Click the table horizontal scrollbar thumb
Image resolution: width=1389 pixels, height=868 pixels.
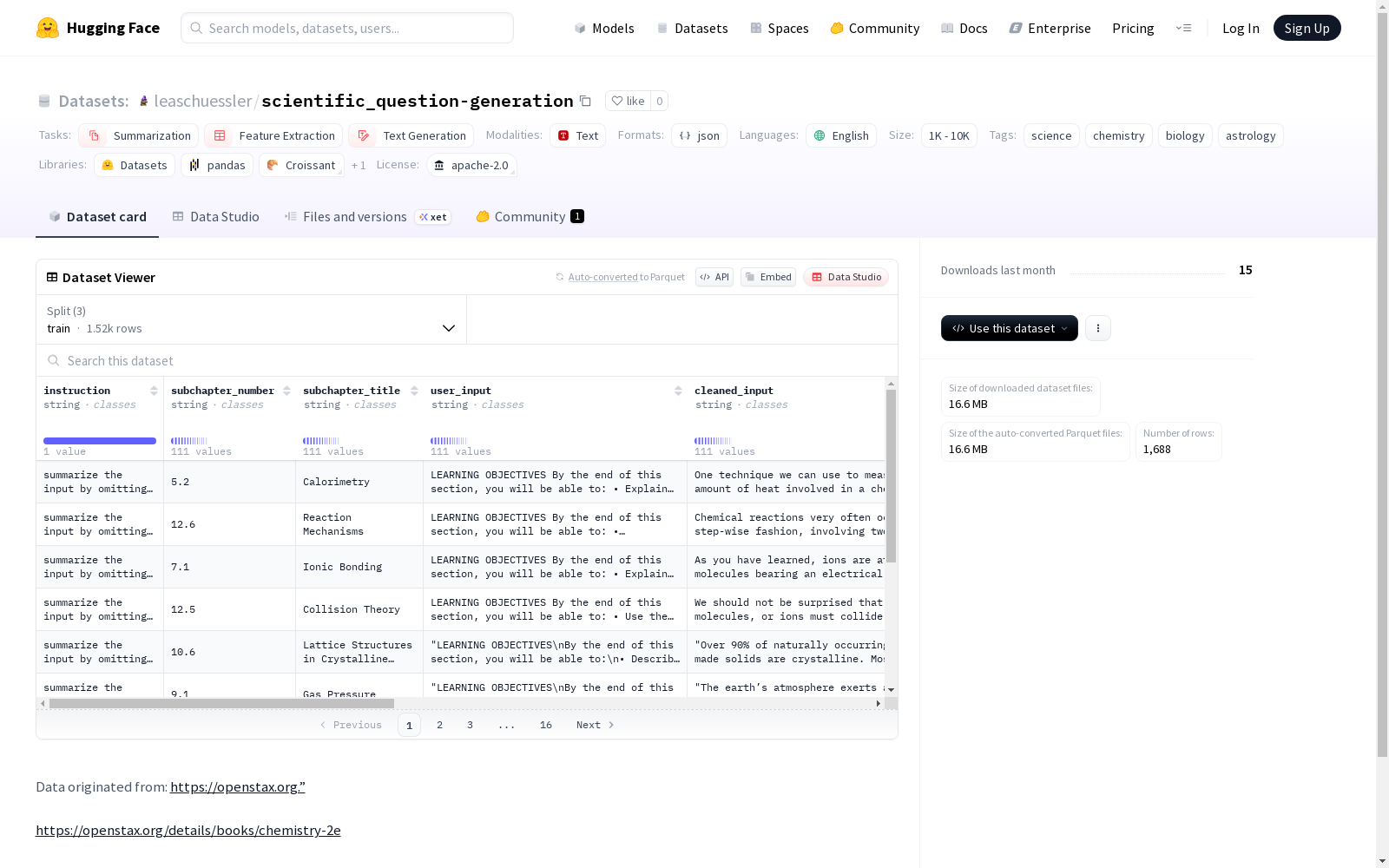(x=221, y=703)
